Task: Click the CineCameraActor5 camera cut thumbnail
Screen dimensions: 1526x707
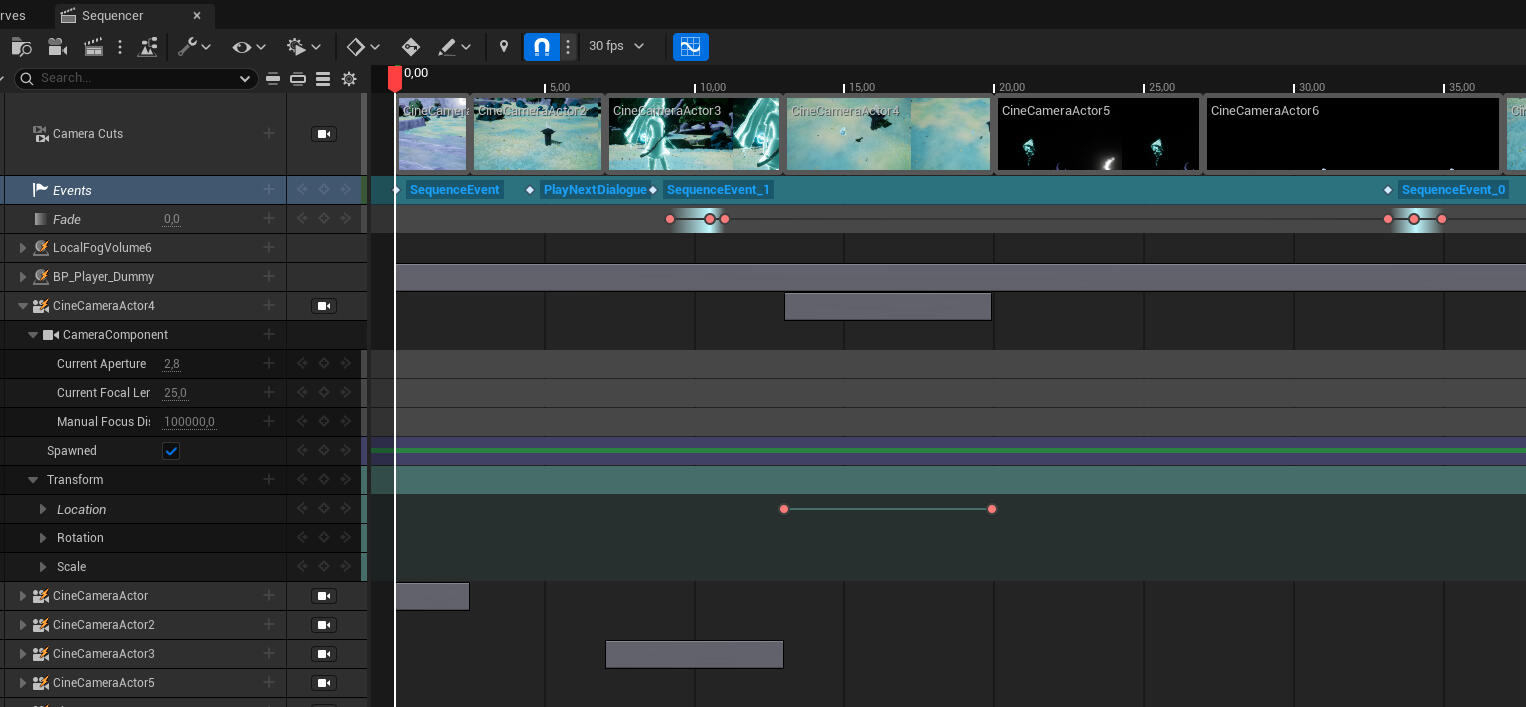Action: click(x=1097, y=135)
